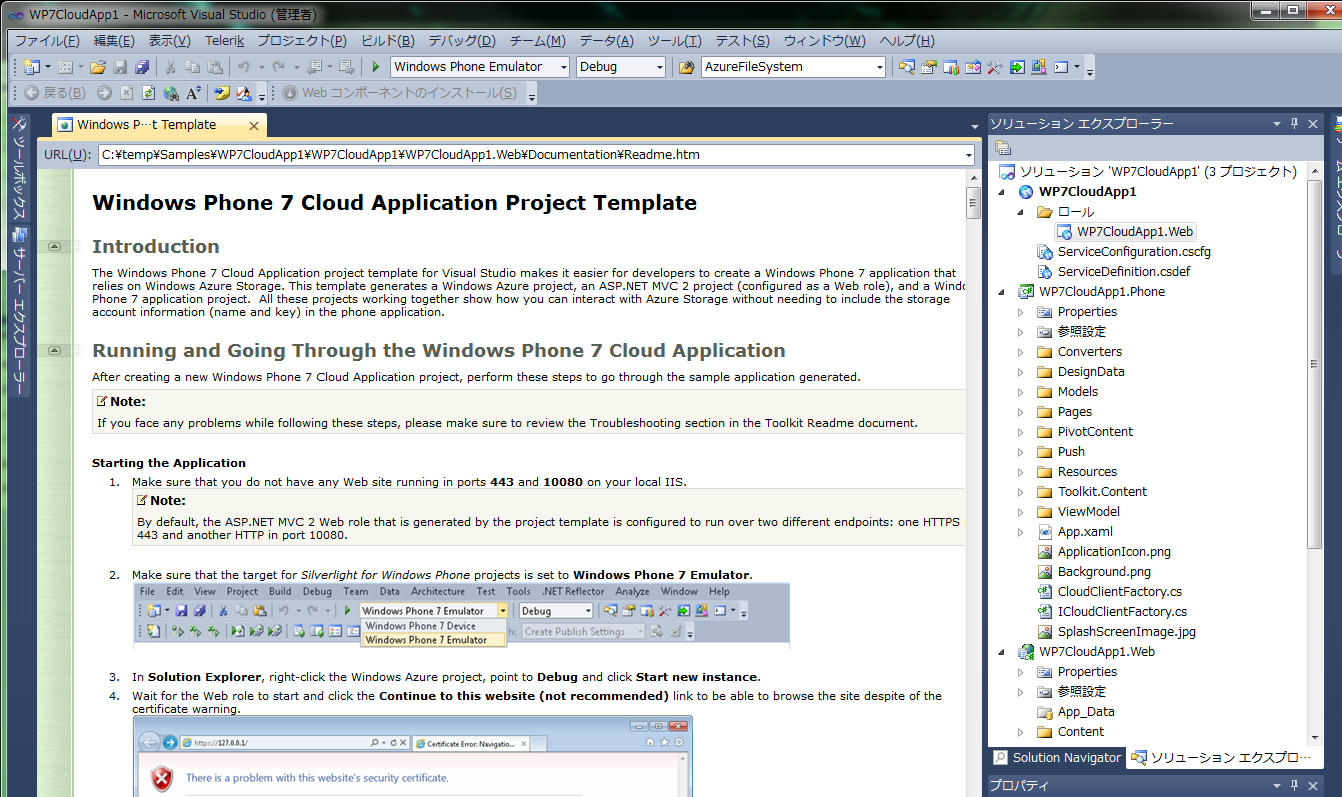Open the ビルド(B) menu

[387, 41]
